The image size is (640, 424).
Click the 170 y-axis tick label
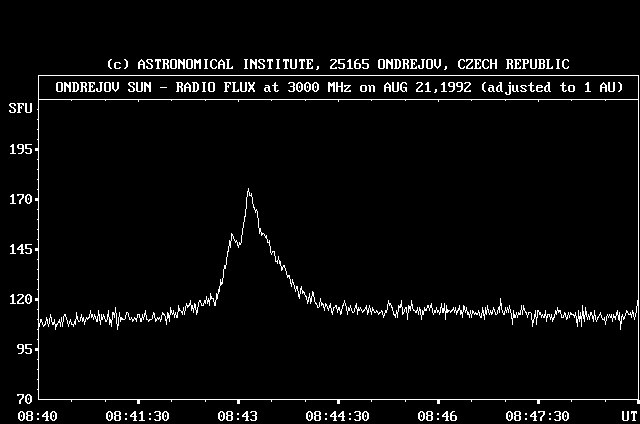click(20, 199)
